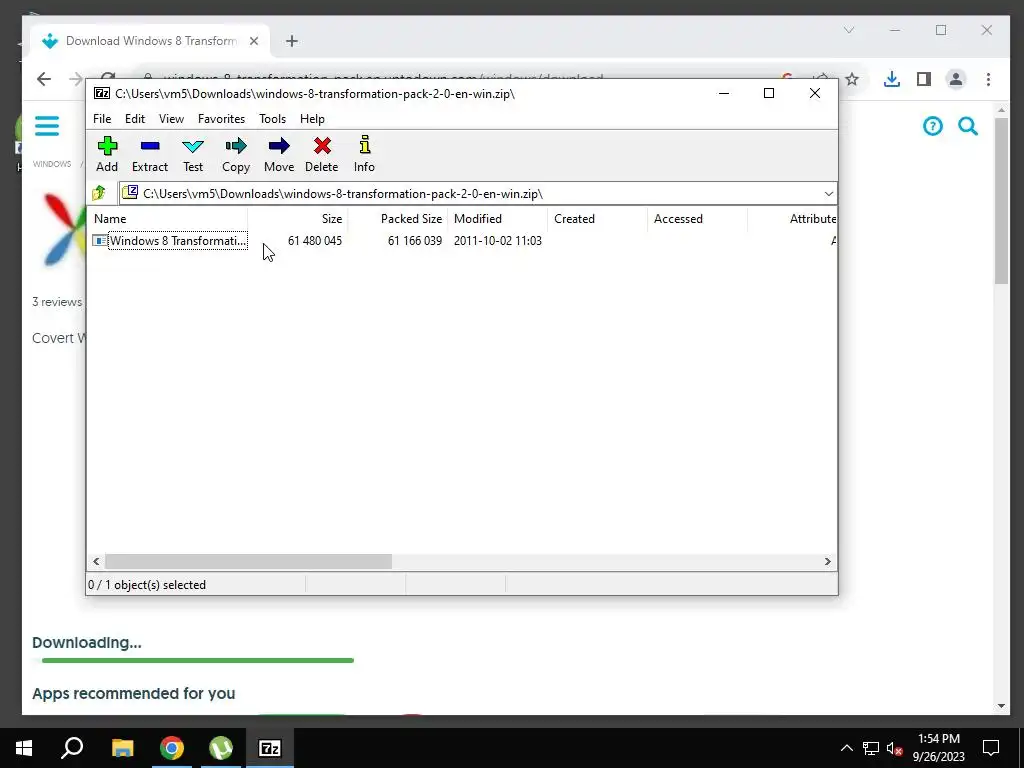Sort by the Modified column header
The height and width of the screenshot is (768, 1024).
(497, 219)
